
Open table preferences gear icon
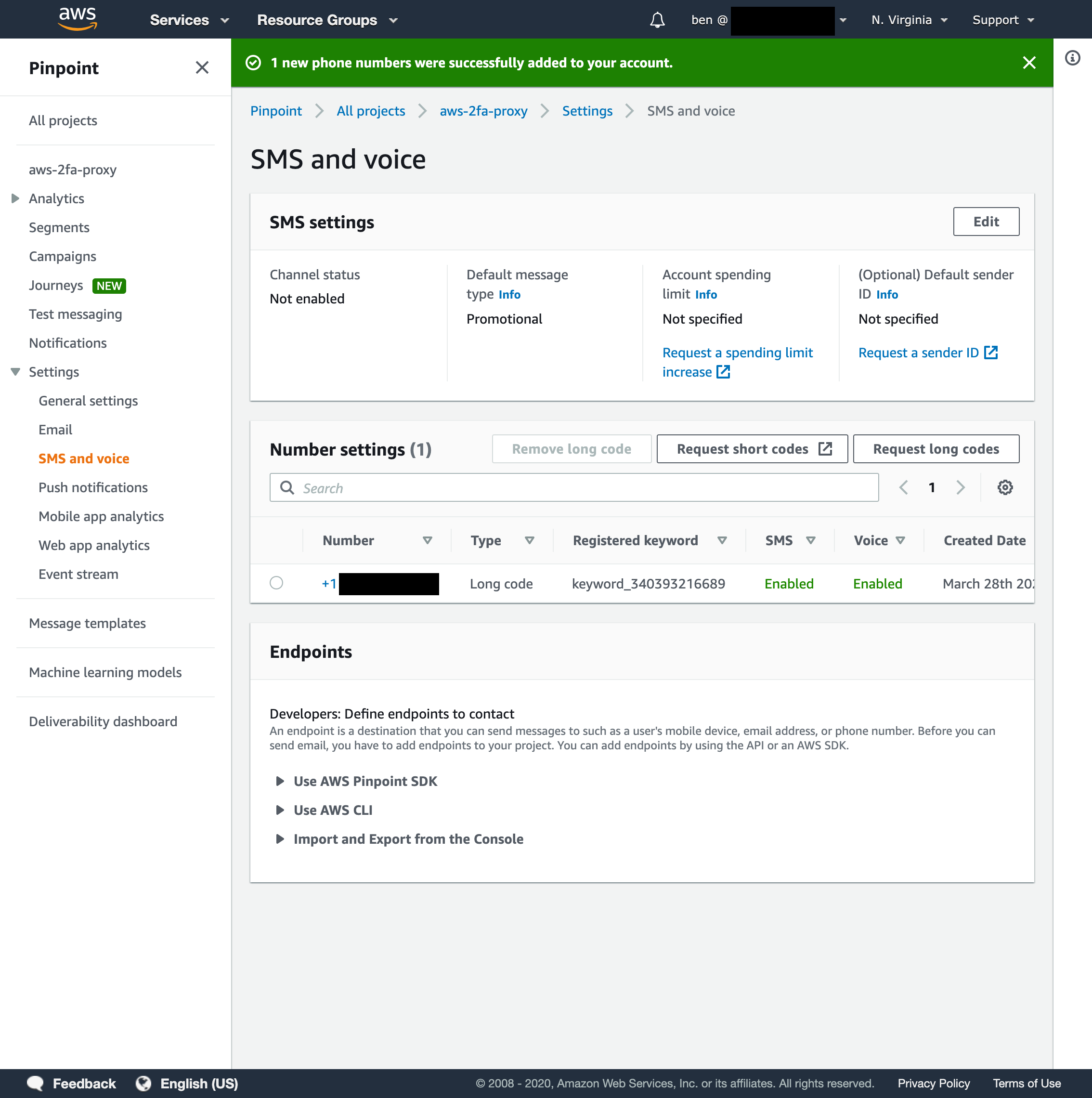(x=1004, y=487)
